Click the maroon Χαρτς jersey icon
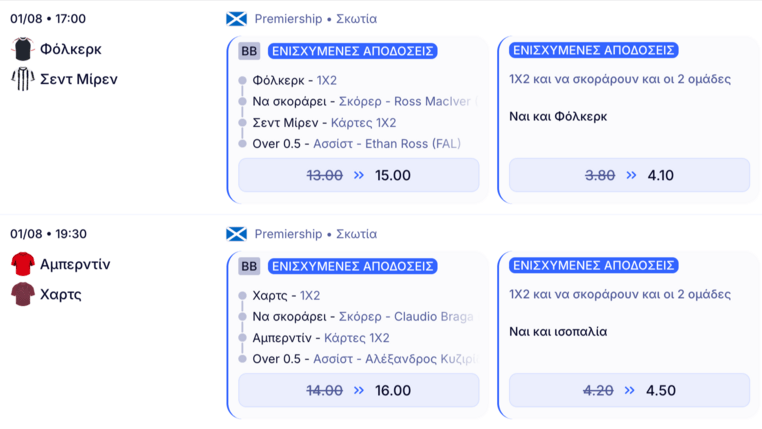 [x=22, y=294]
